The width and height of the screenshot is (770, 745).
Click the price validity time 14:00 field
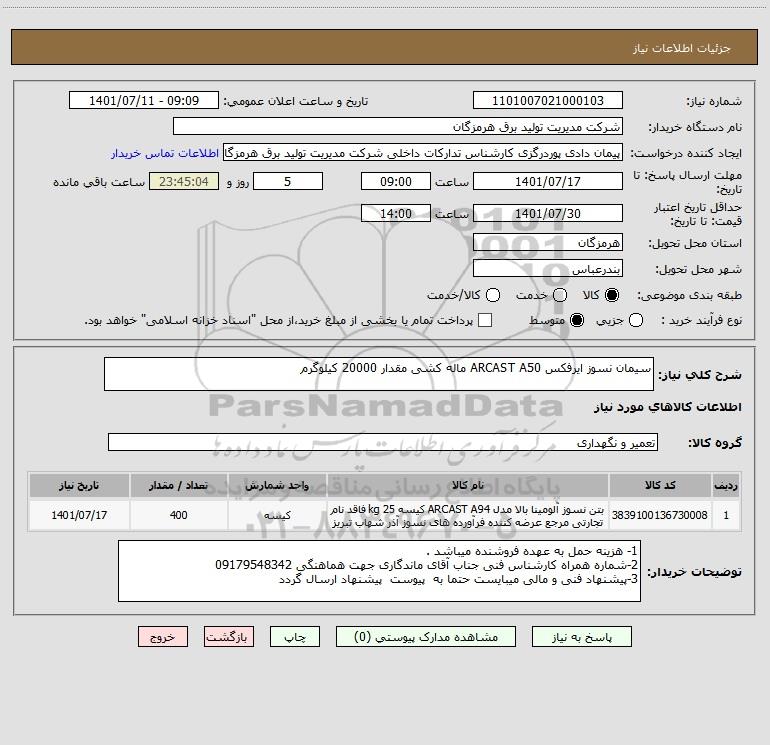pos(396,214)
